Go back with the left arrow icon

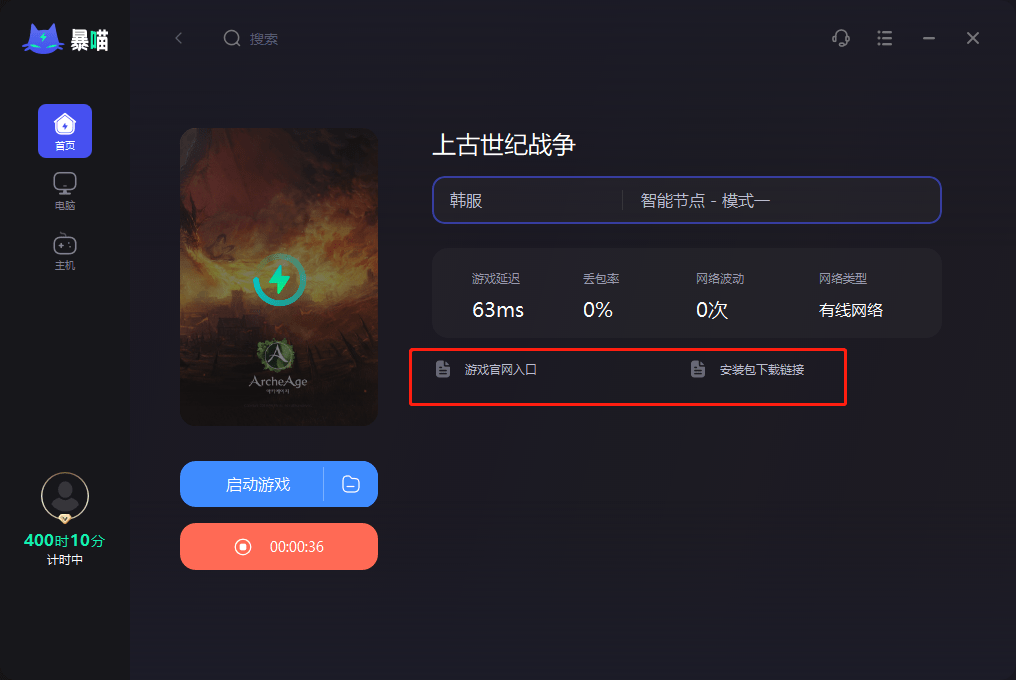coord(179,38)
